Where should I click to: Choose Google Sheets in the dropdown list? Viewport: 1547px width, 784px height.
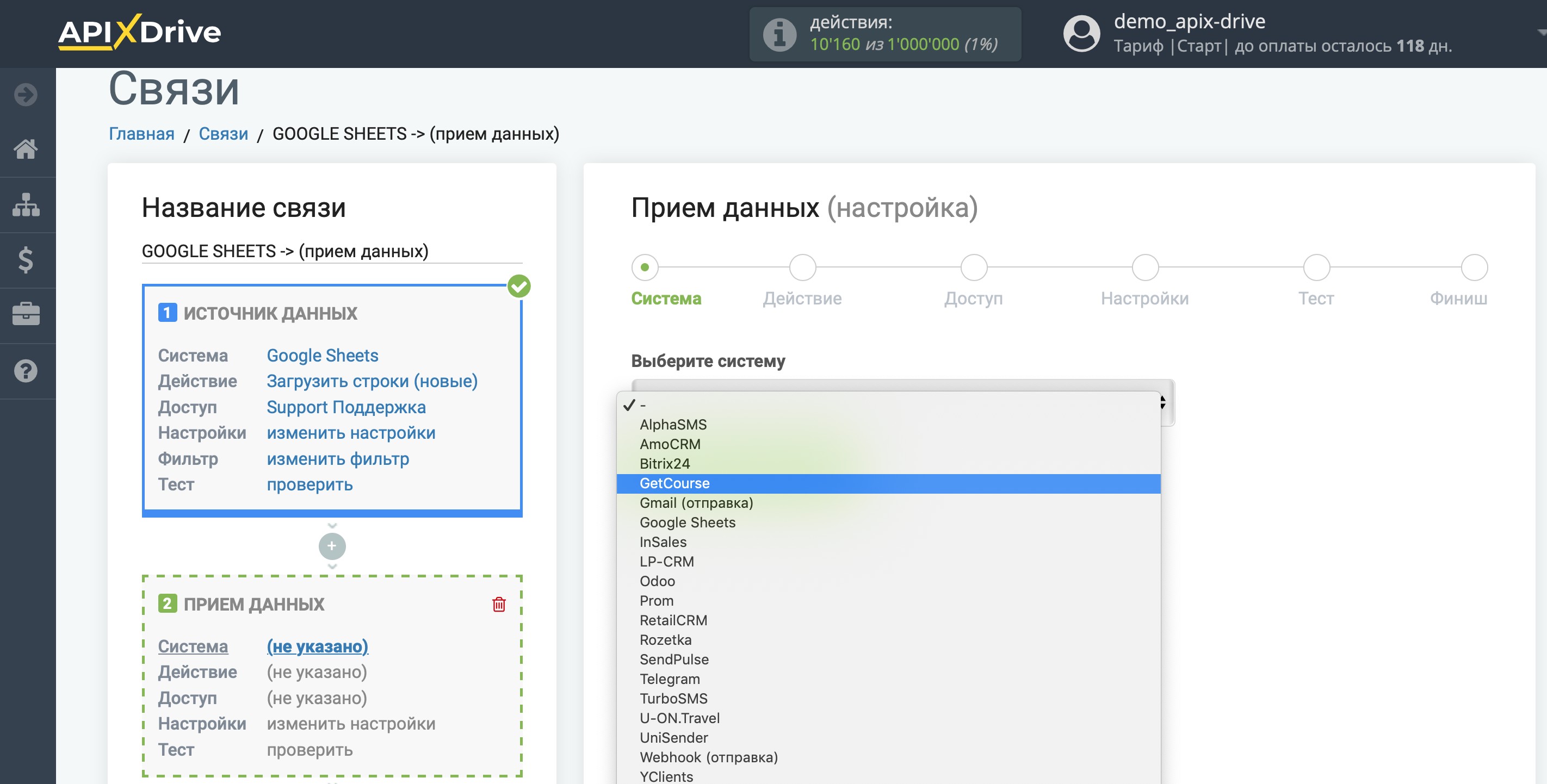(x=888, y=523)
